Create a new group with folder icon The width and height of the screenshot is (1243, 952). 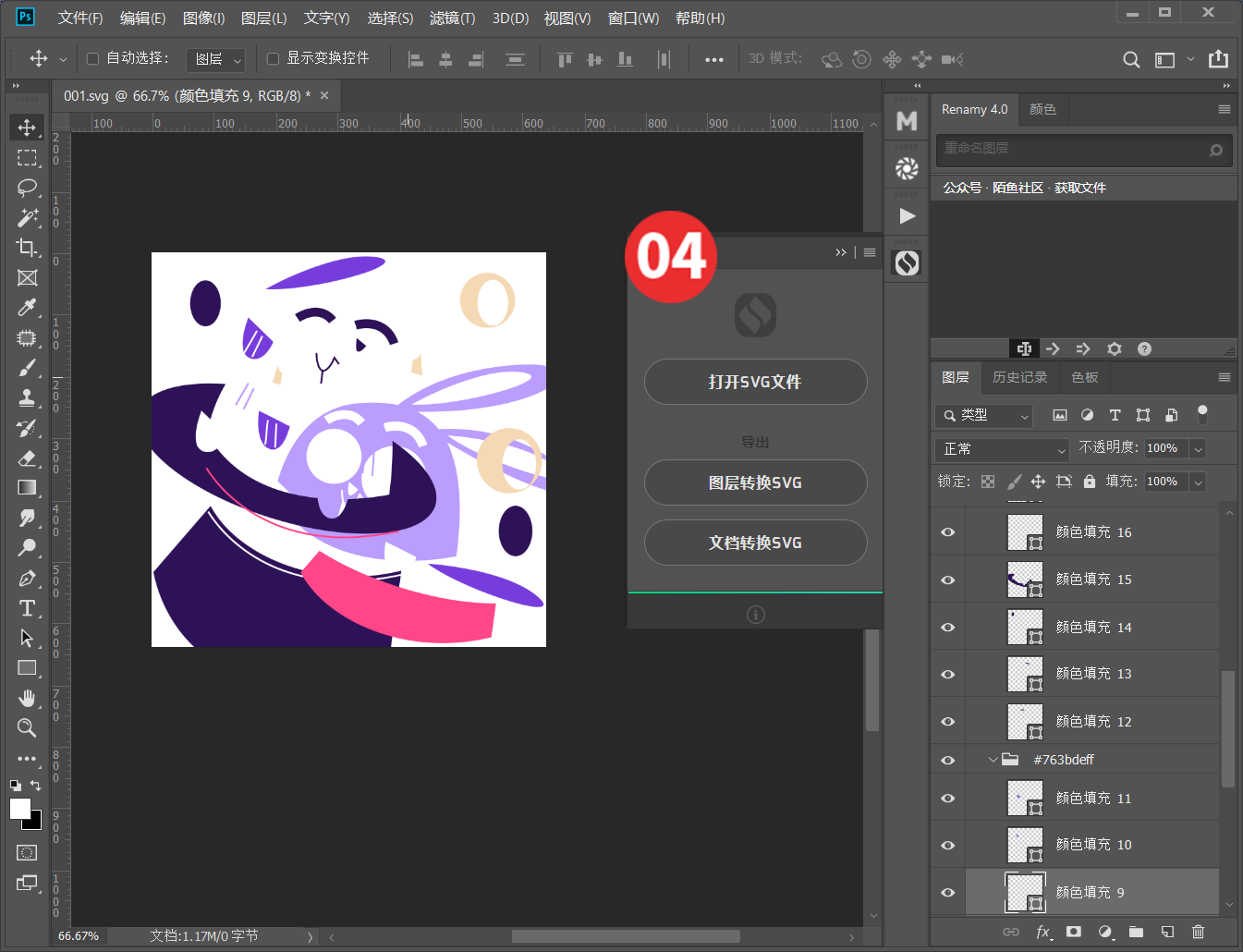pyautogui.click(x=1136, y=932)
